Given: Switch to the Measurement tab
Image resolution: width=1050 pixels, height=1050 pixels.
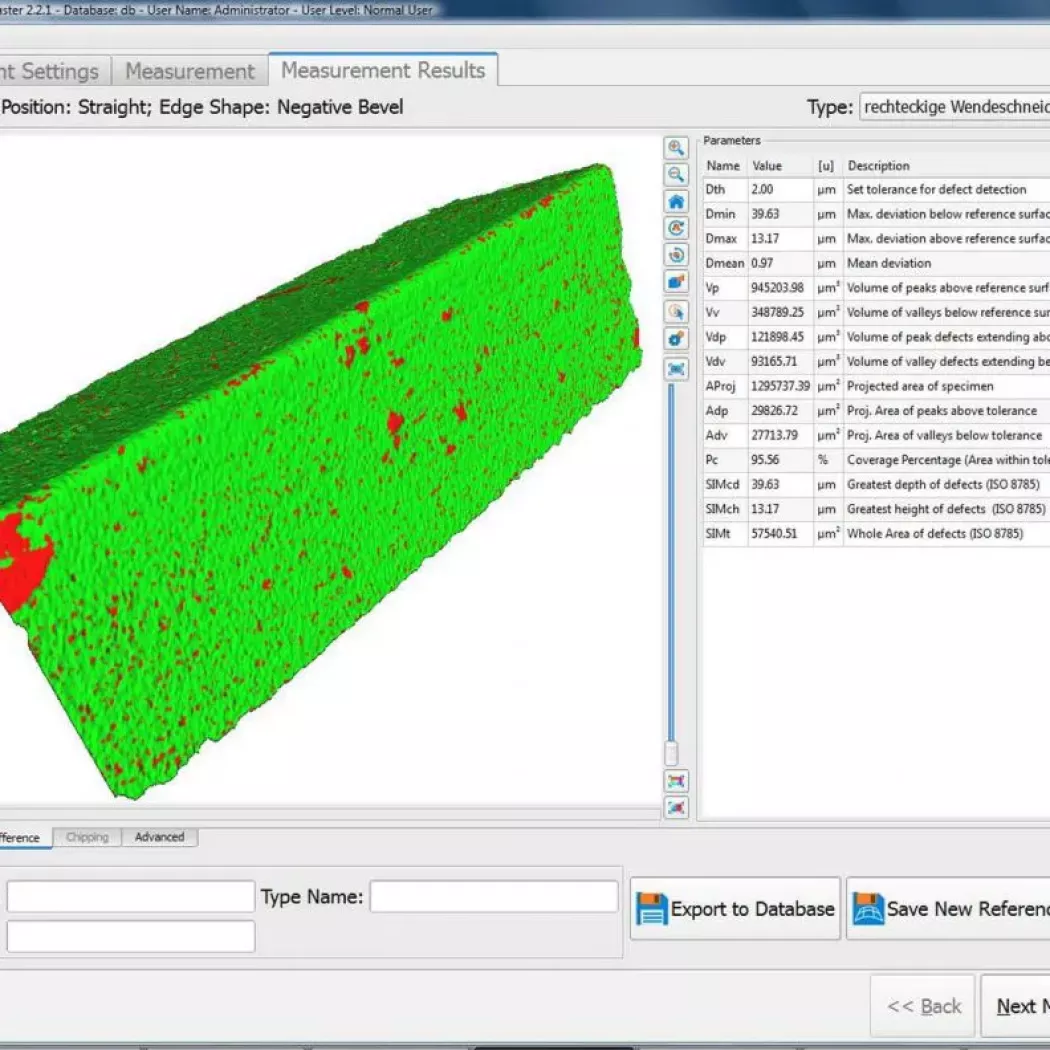Looking at the screenshot, I should [x=189, y=71].
